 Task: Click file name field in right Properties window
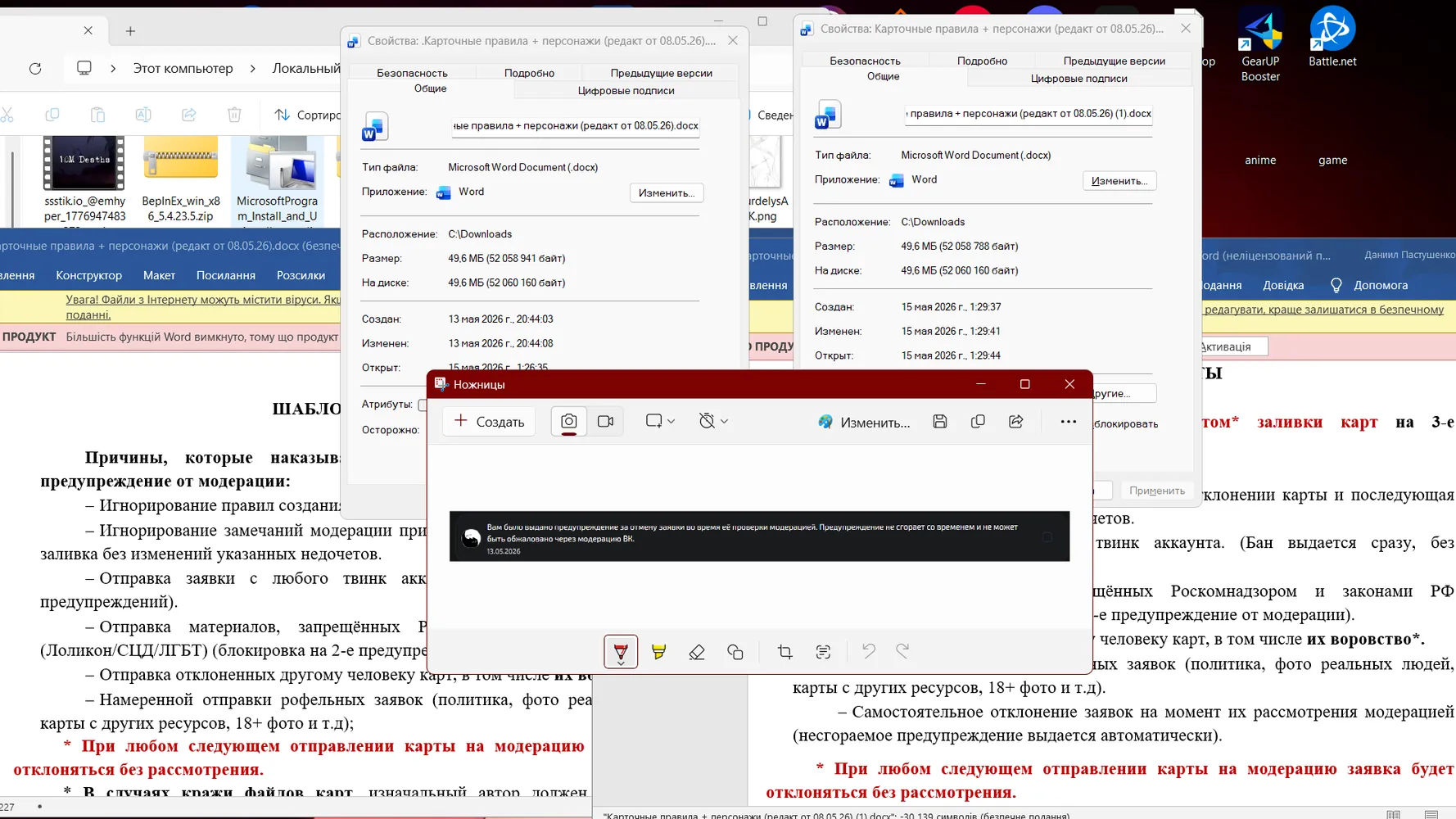tap(1028, 113)
